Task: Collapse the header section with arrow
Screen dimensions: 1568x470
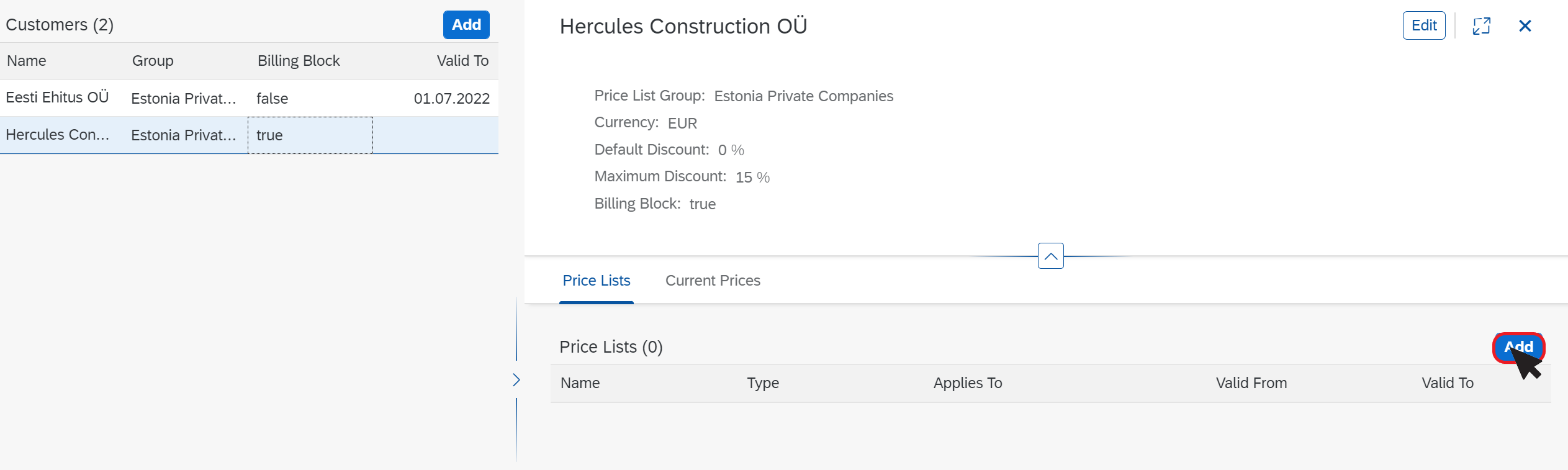Action: pyautogui.click(x=1050, y=256)
